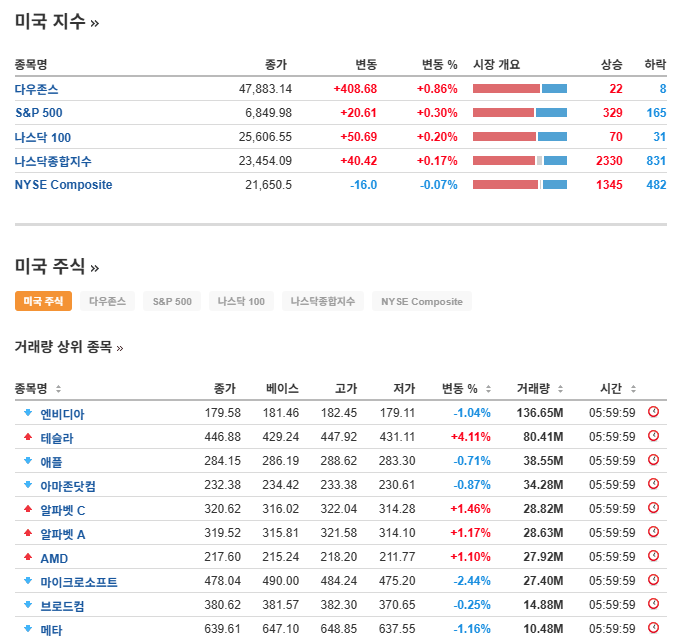This screenshot has height=644, width=678.
Task: Switch to the NYSE Composite tab
Action: 422,301
